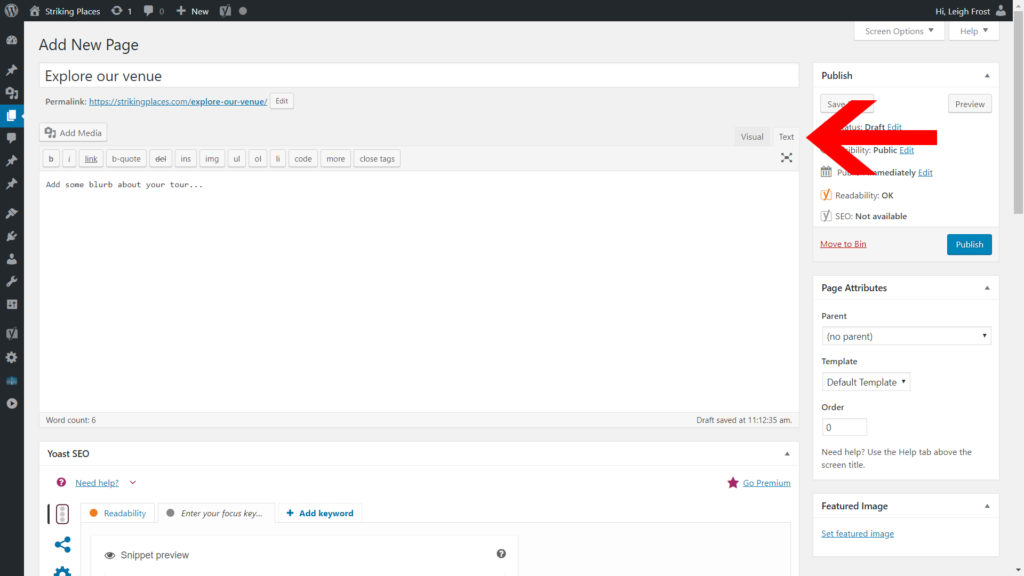
Task: Open the Default Template dropdown
Action: (865, 382)
